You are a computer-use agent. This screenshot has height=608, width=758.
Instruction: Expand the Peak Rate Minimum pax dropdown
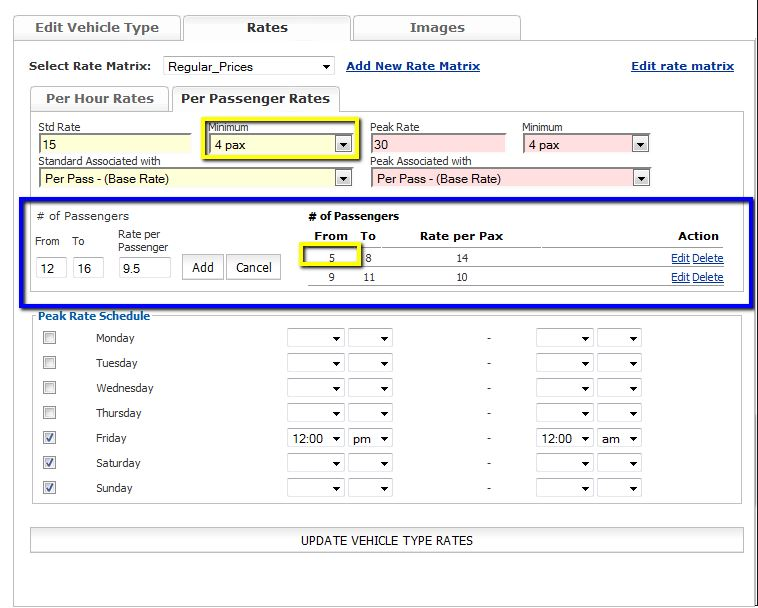pyautogui.click(x=641, y=145)
